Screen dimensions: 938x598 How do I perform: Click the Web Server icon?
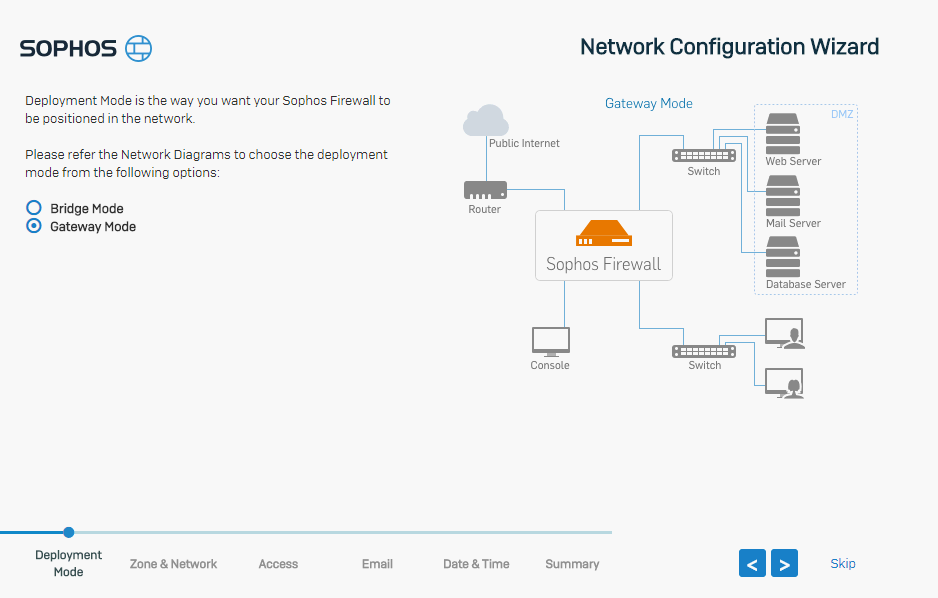coord(783,134)
